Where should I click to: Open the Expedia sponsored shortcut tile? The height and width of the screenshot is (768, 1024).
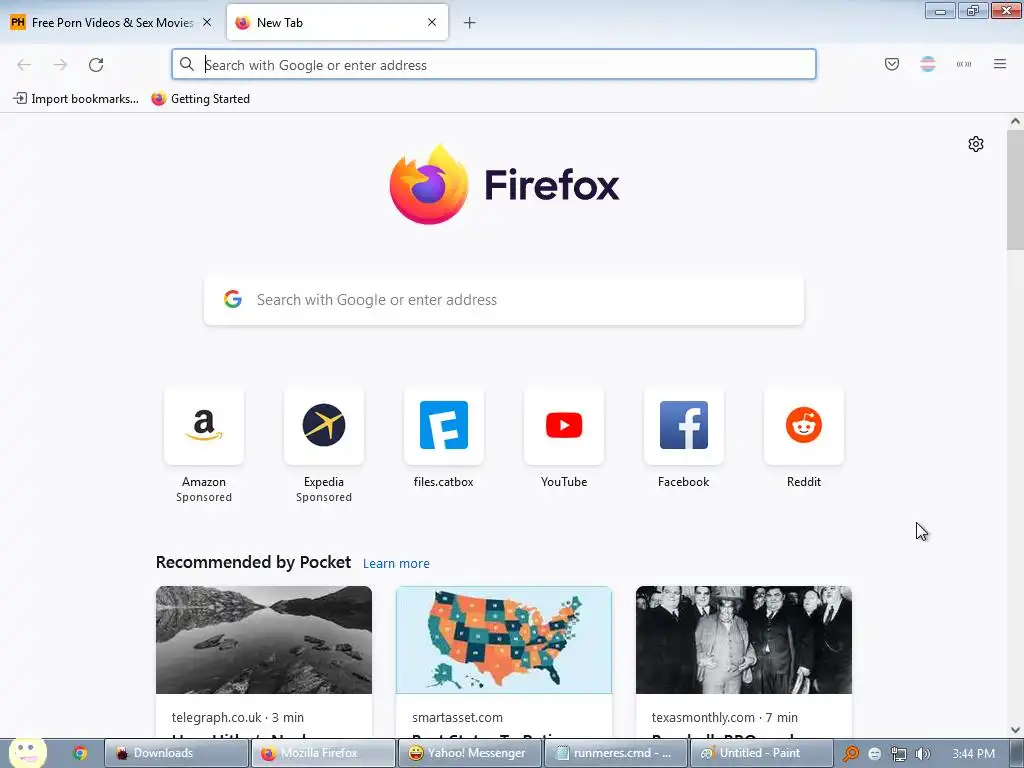[x=324, y=426]
